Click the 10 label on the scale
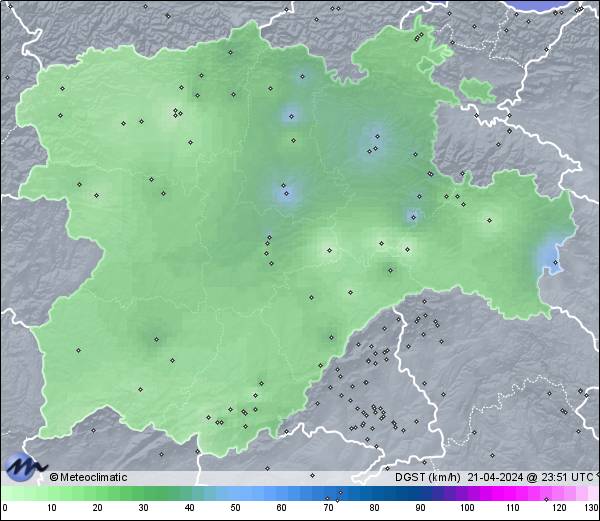 coord(52,508)
